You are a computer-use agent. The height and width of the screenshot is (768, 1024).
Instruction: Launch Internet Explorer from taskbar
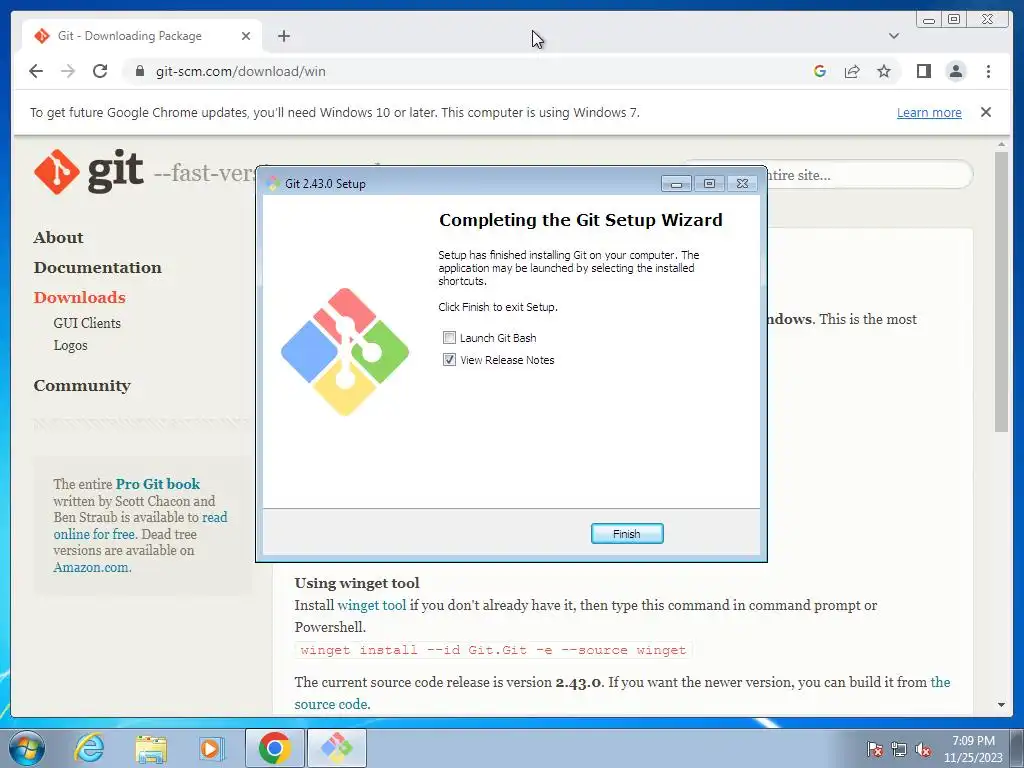(89, 748)
